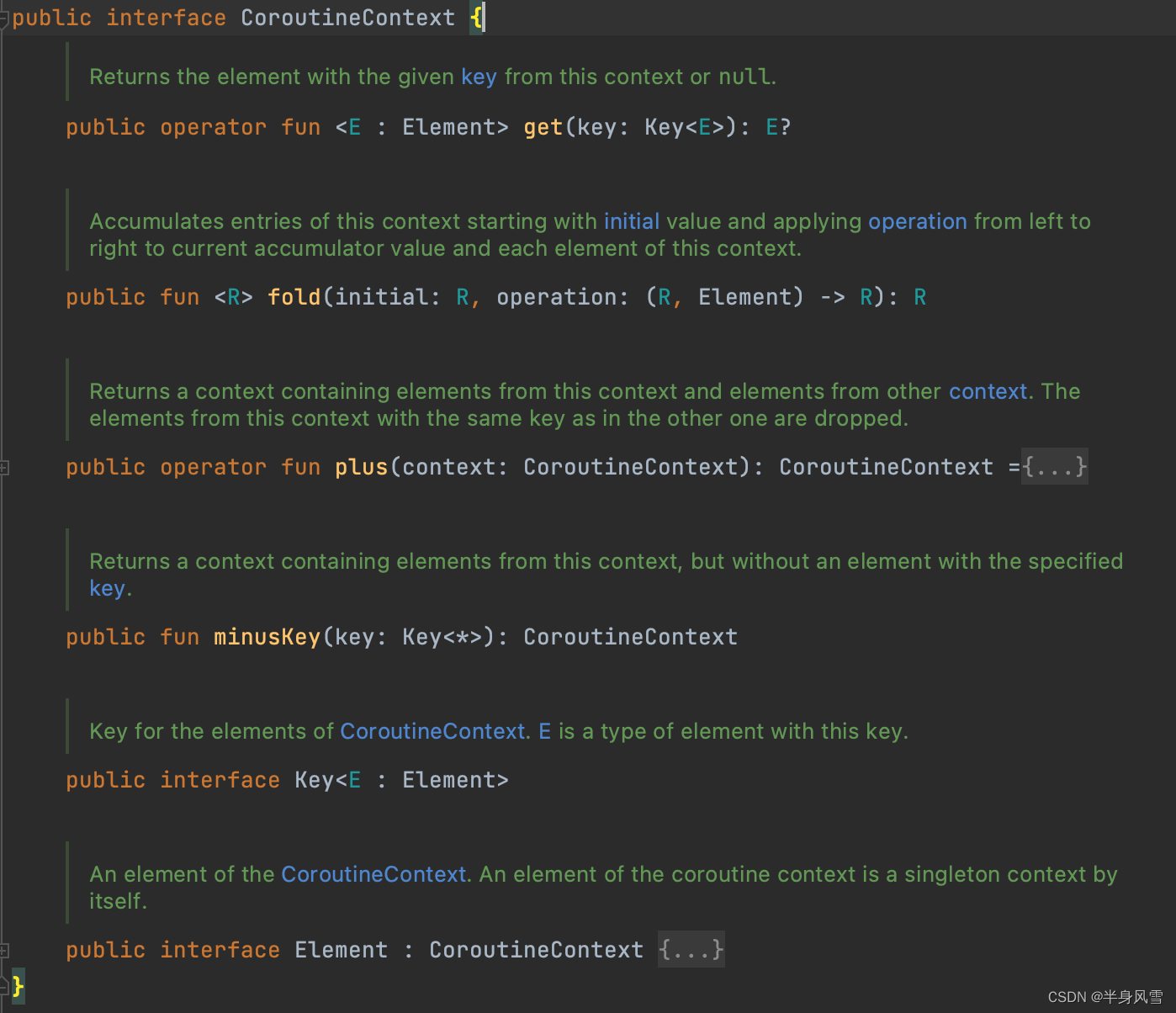This screenshot has width=1176, height=1013.
Task: Click the 'E' type link in Key doc
Action: point(544,731)
